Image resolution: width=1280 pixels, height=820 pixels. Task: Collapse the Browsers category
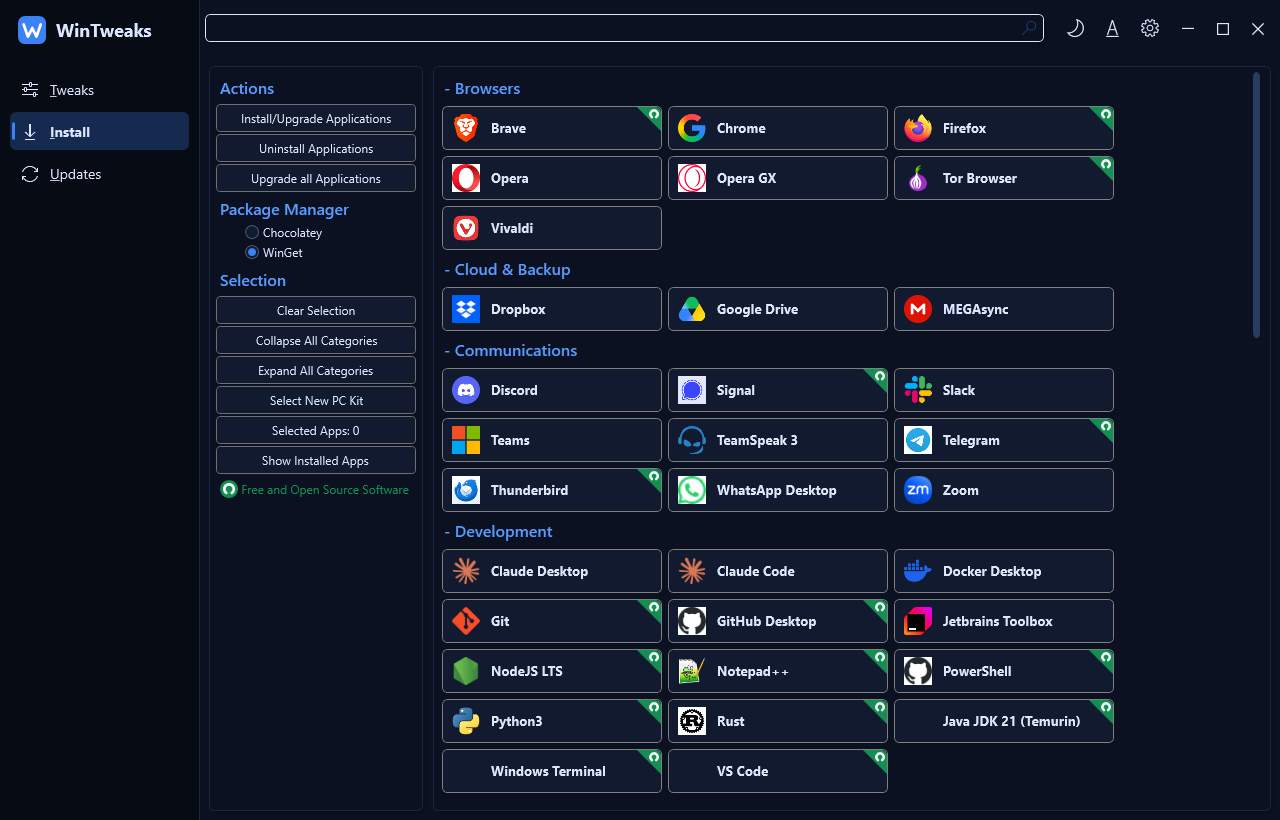pos(482,89)
